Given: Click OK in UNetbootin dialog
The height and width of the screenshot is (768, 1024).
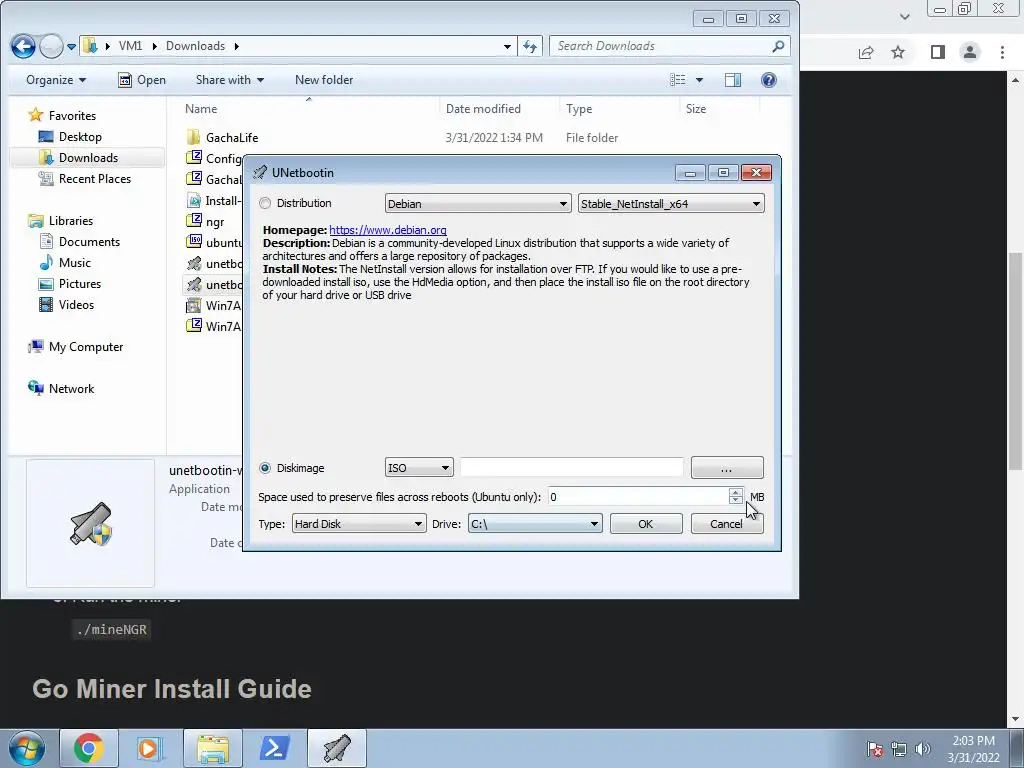Looking at the screenshot, I should (x=646, y=524).
